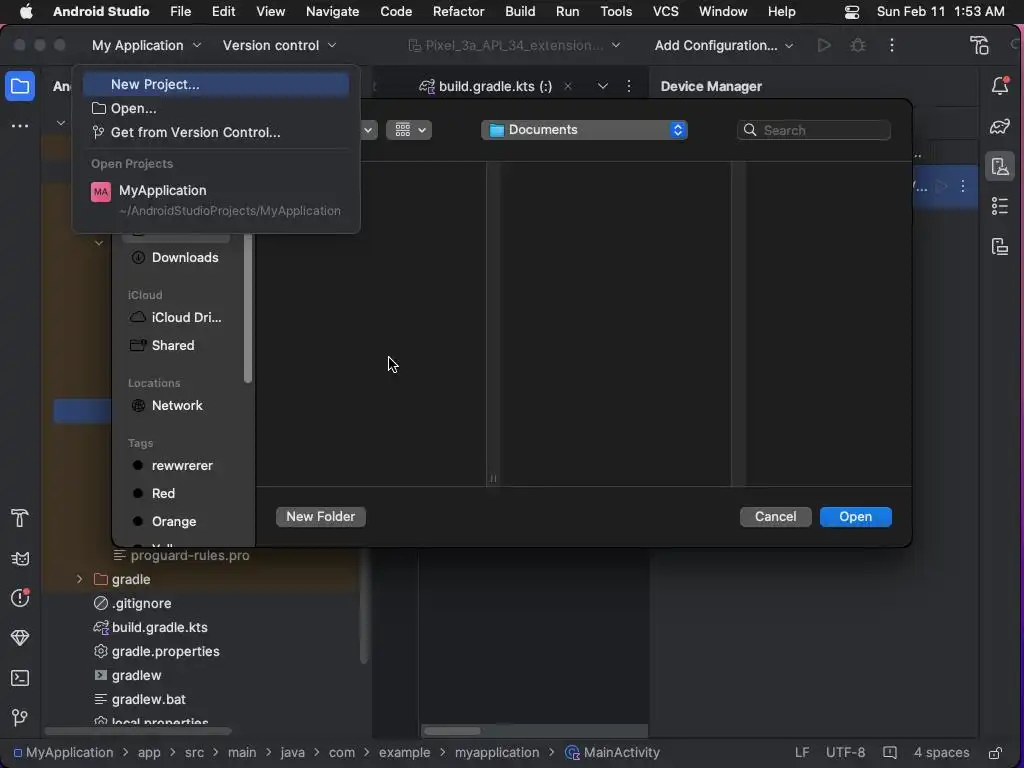Click the MyApplication MA project icon
Image resolution: width=1024 pixels, height=768 pixels.
[101, 192]
